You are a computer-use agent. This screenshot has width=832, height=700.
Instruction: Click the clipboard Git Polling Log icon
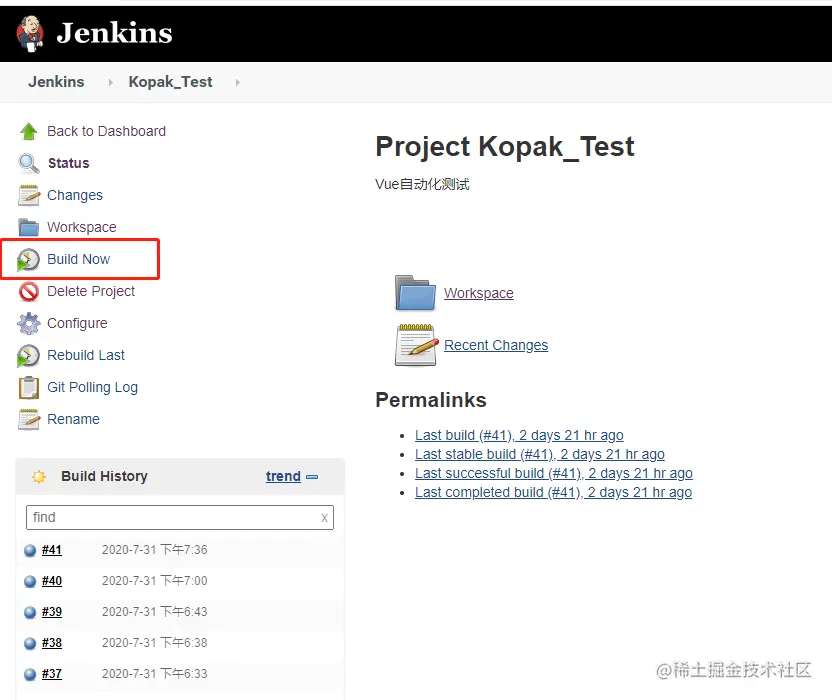click(29, 387)
